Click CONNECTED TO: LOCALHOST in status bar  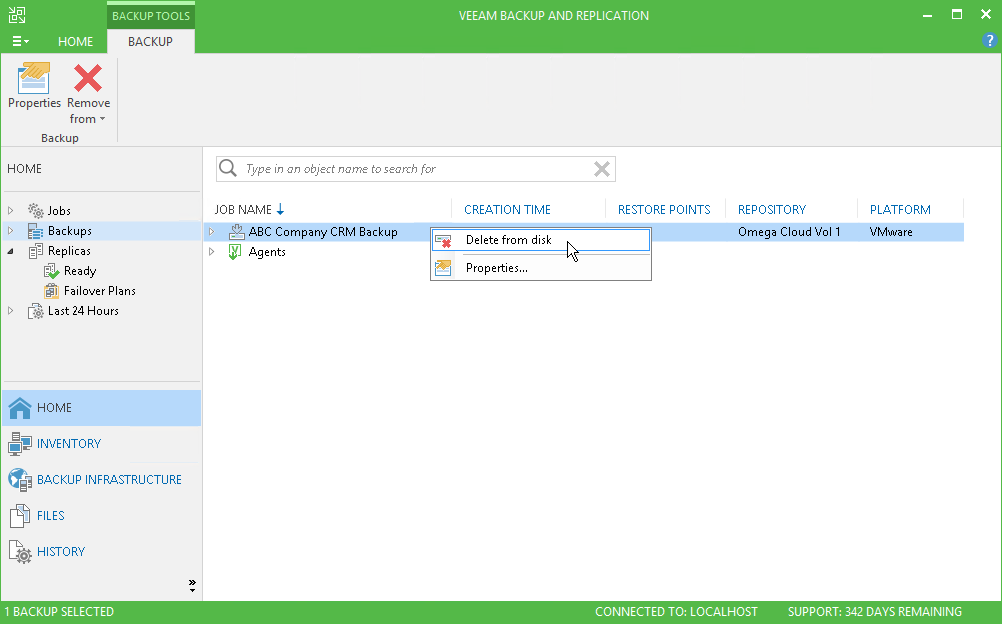[676, 612]
